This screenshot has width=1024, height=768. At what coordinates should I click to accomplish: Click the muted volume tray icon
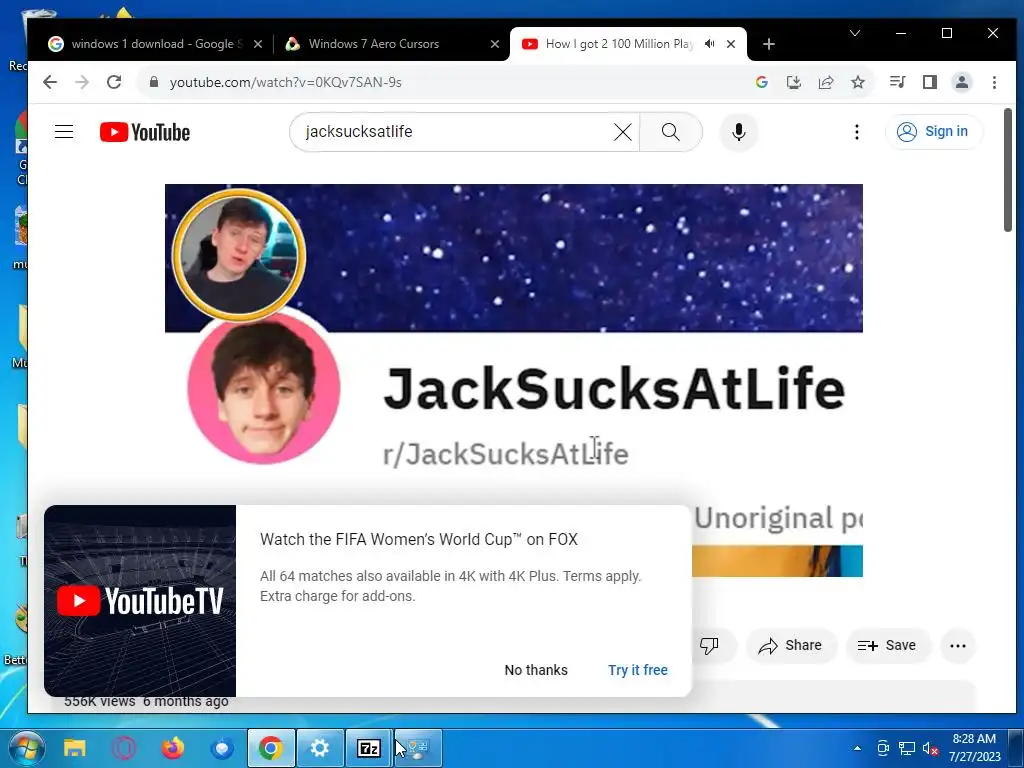coord(930,748)
